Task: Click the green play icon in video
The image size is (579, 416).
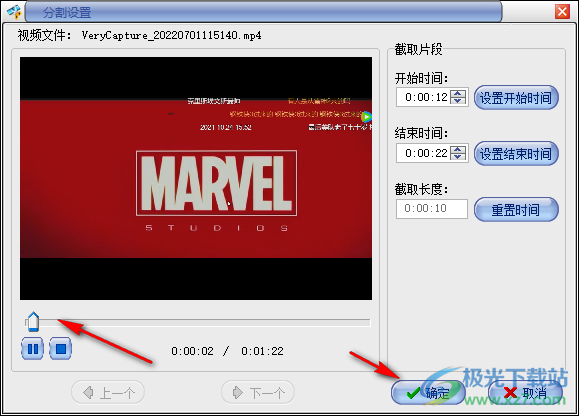Action: coord(366,117)
